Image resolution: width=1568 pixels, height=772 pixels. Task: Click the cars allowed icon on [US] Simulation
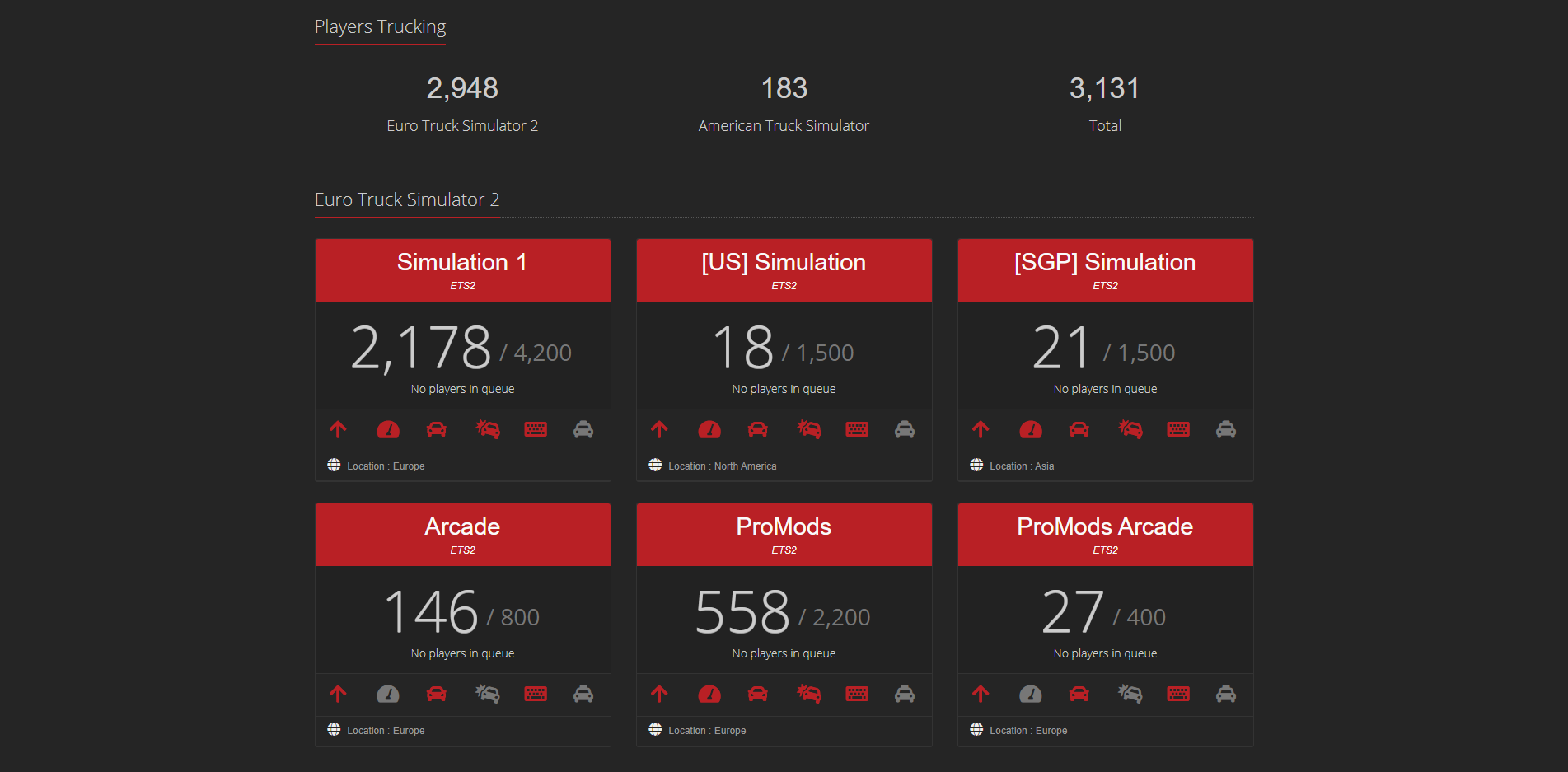pyautogui.click(x=758, y=429)
